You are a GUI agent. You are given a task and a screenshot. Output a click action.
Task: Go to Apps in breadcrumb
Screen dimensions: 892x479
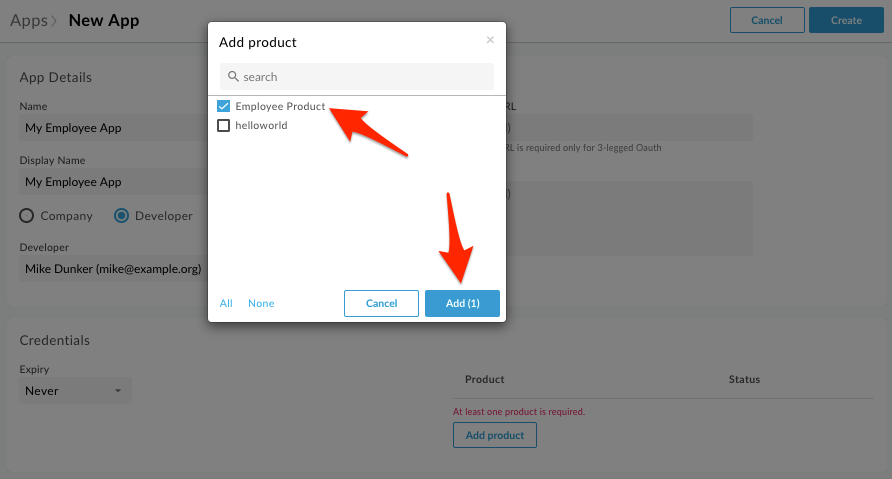pos(29,21)
